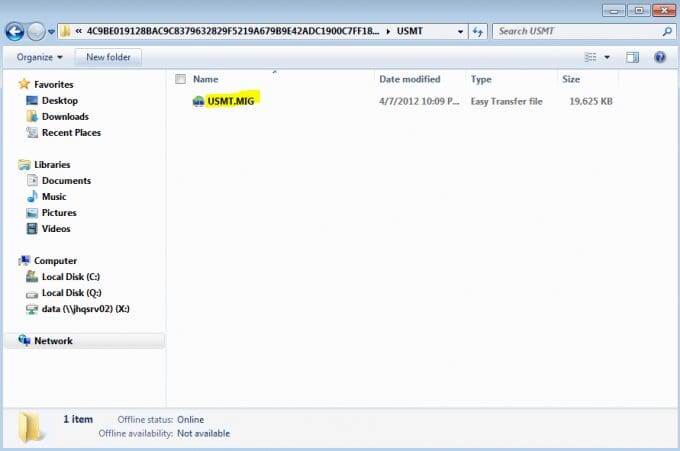Sort by the Type column header
The width and height of the screenshot is (680, 451).
coord(481,79)
